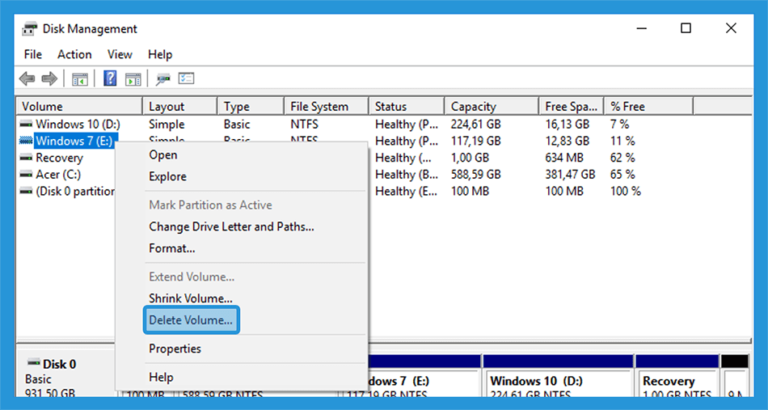Click the Windows 10 (D:) row's NTFS cell
768x410 pixels.
304,124
